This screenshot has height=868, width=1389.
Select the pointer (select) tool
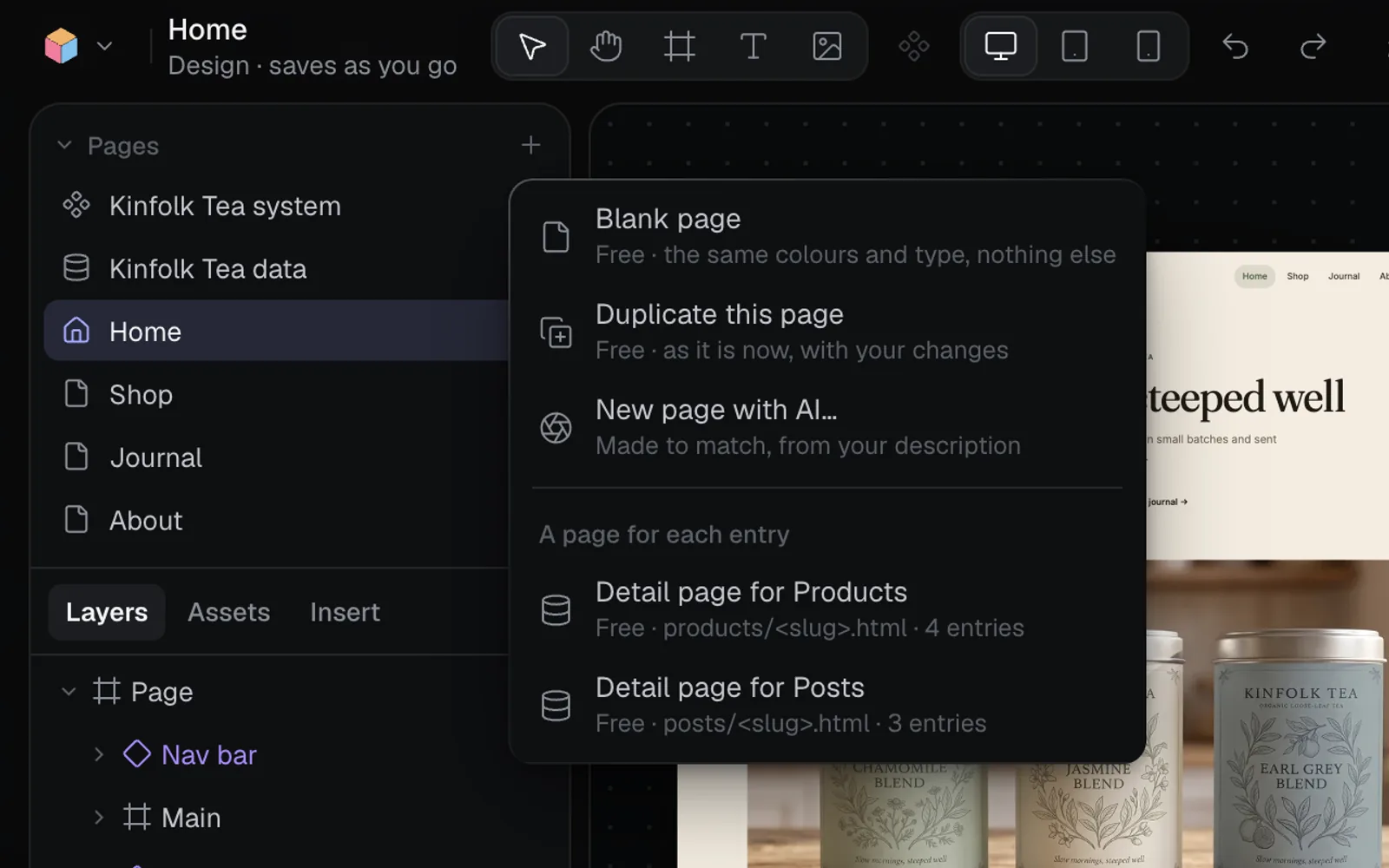click(531, 46)
